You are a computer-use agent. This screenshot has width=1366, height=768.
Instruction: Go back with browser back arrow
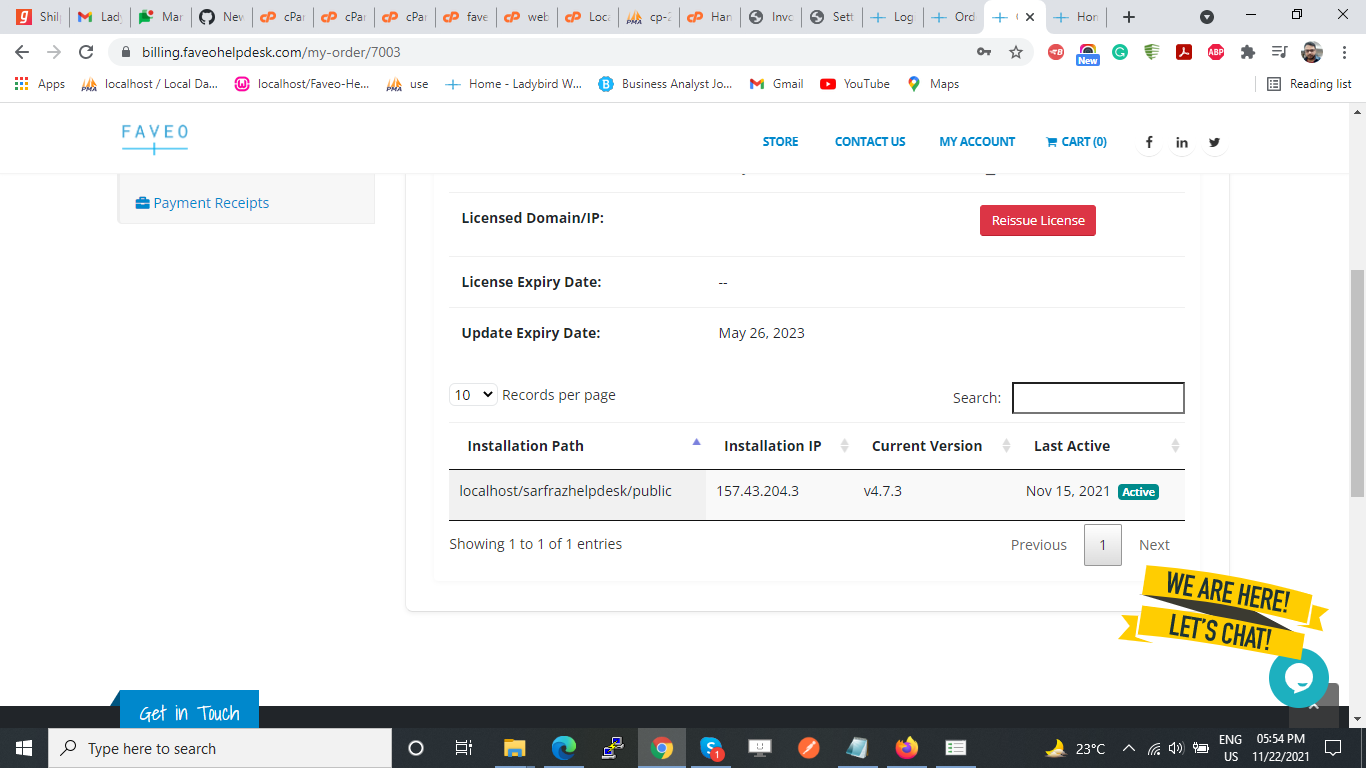tap(22, 52)
